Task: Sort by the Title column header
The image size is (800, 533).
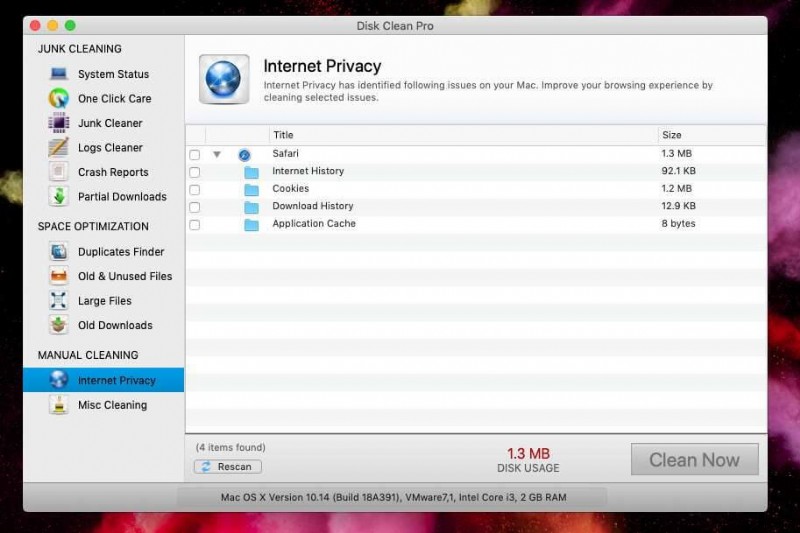Action: pyautogui.click(x=463, y=135)
